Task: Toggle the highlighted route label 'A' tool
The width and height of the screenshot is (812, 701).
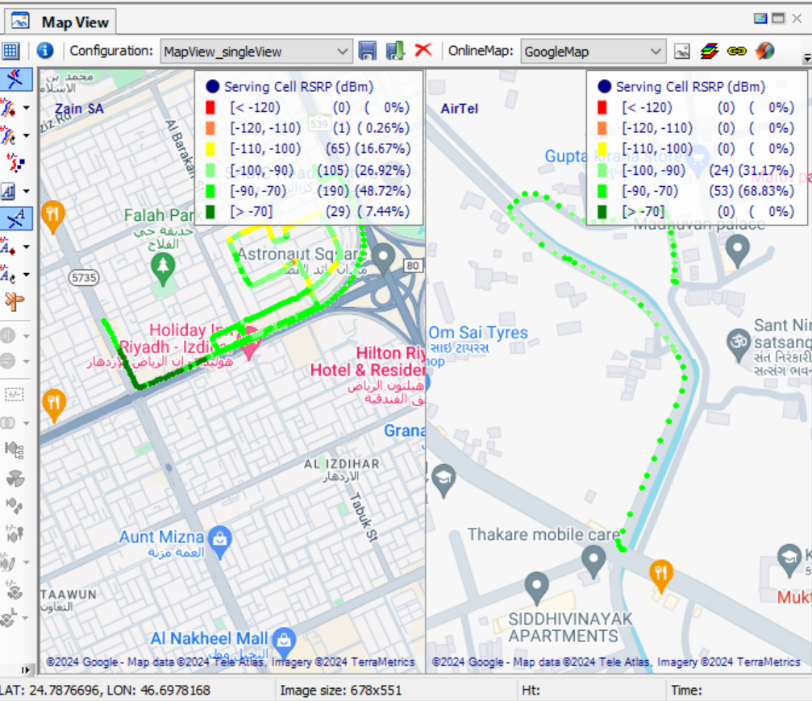Action: click(x=16, y=218)
